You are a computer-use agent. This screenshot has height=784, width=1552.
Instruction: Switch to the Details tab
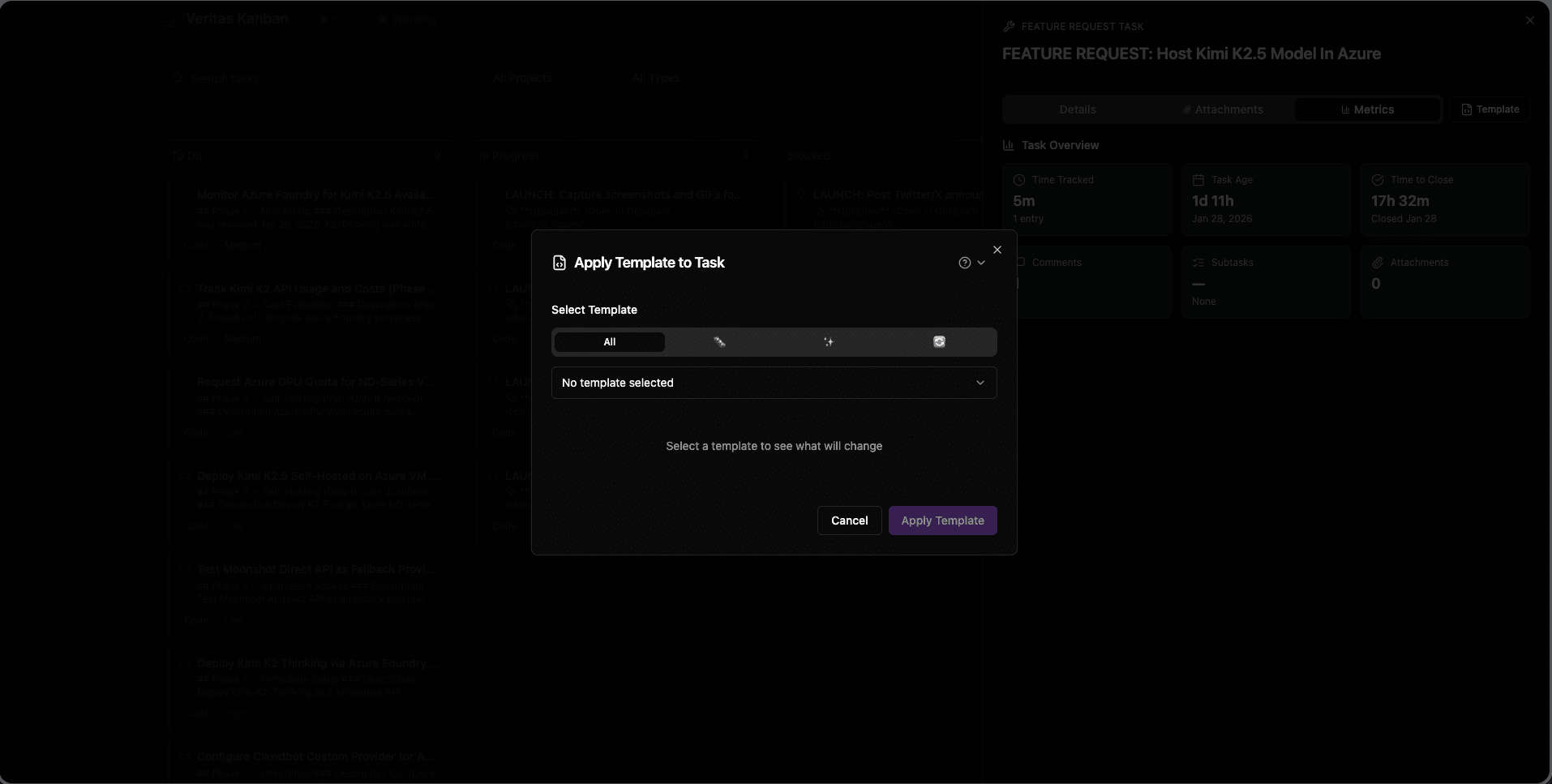(x=1077, y=109)
